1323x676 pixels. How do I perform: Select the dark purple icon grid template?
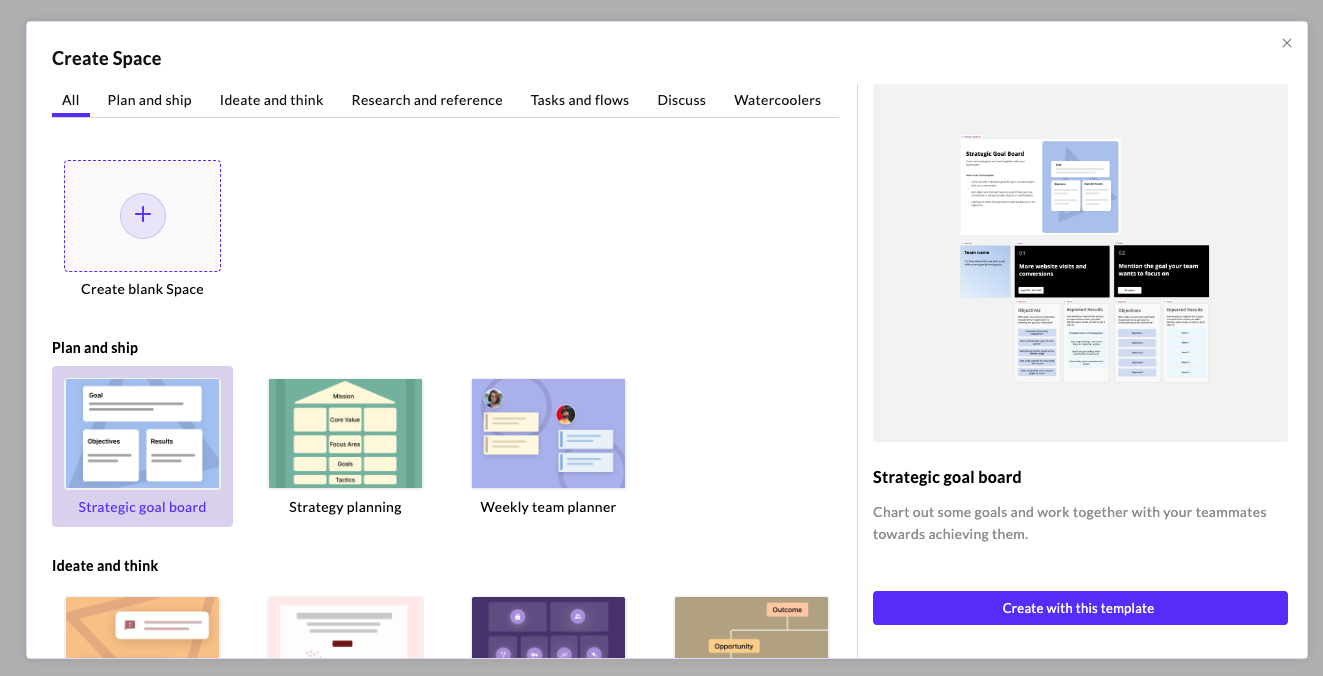(549, 627)
